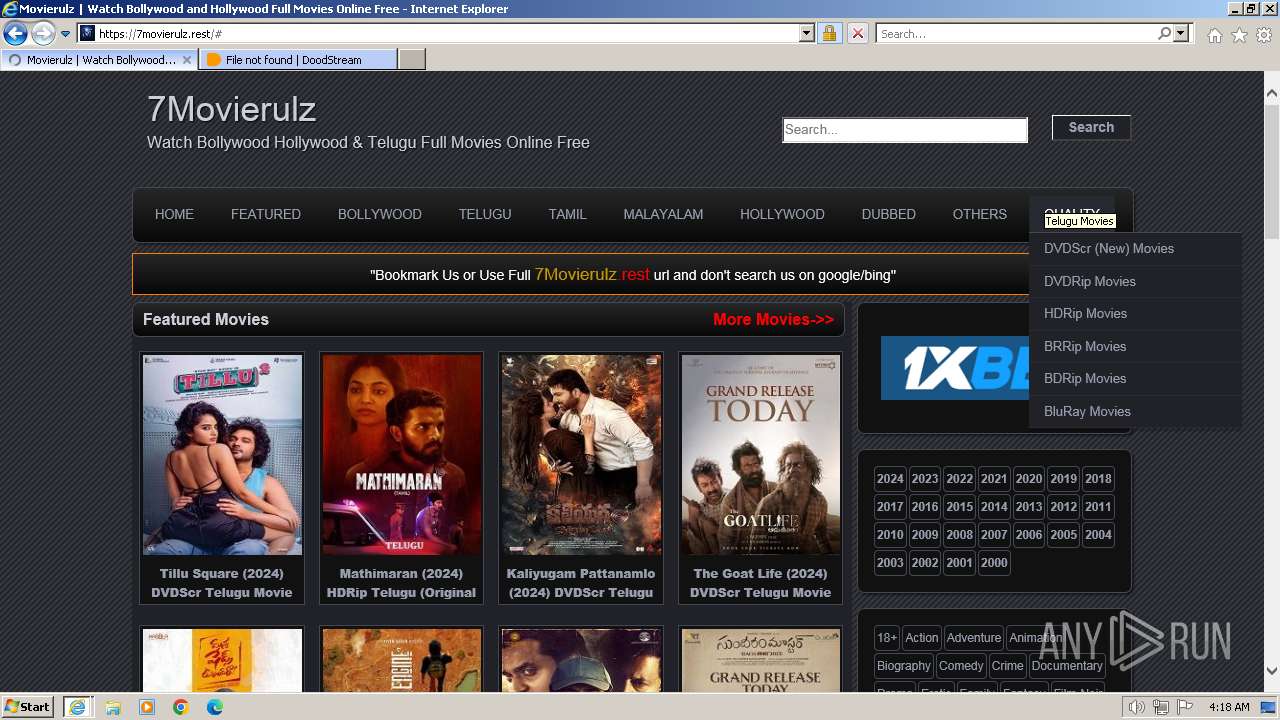This screenshot has height=720, width=1280.
Task: Open the HOME menu item
Action: coord(174,214)
